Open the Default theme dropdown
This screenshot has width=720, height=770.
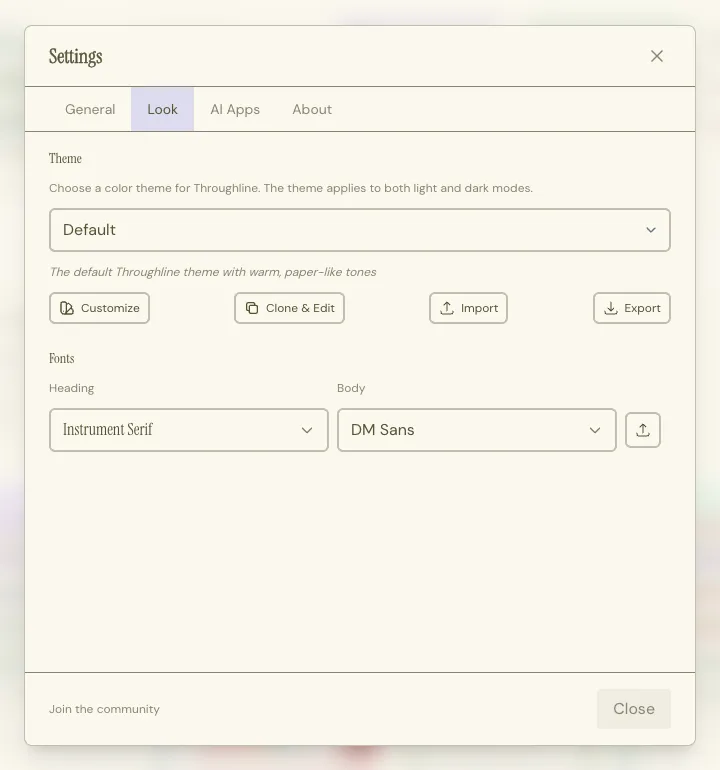[x=360, y=230]
